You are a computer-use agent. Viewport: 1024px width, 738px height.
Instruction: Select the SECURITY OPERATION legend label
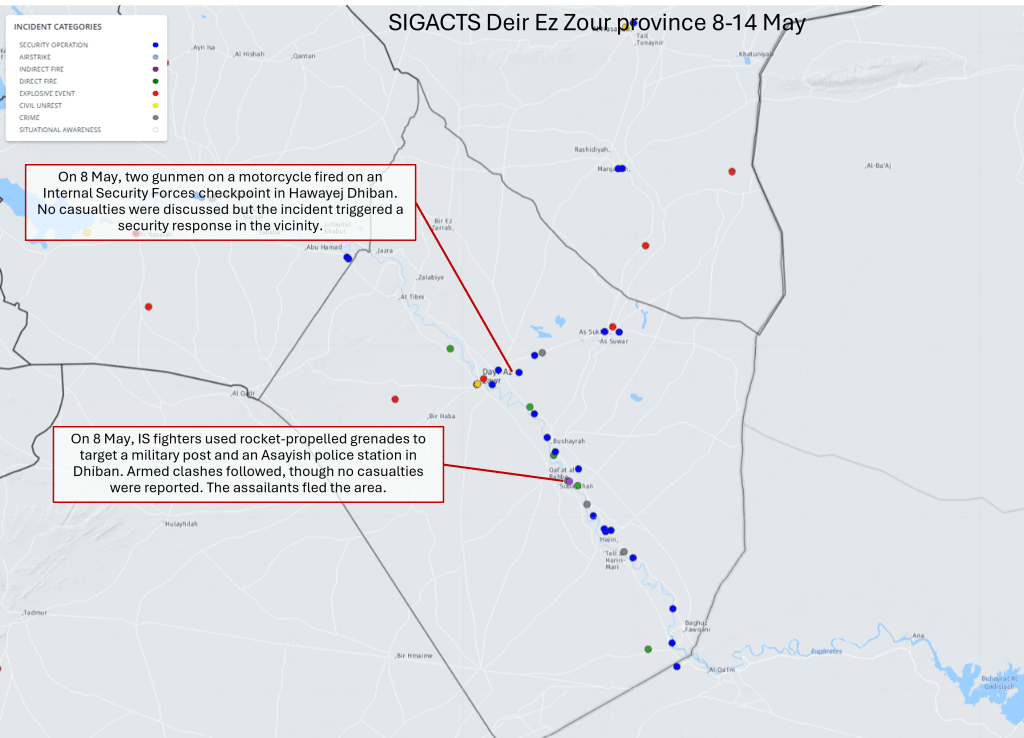[x=53, y=45]
